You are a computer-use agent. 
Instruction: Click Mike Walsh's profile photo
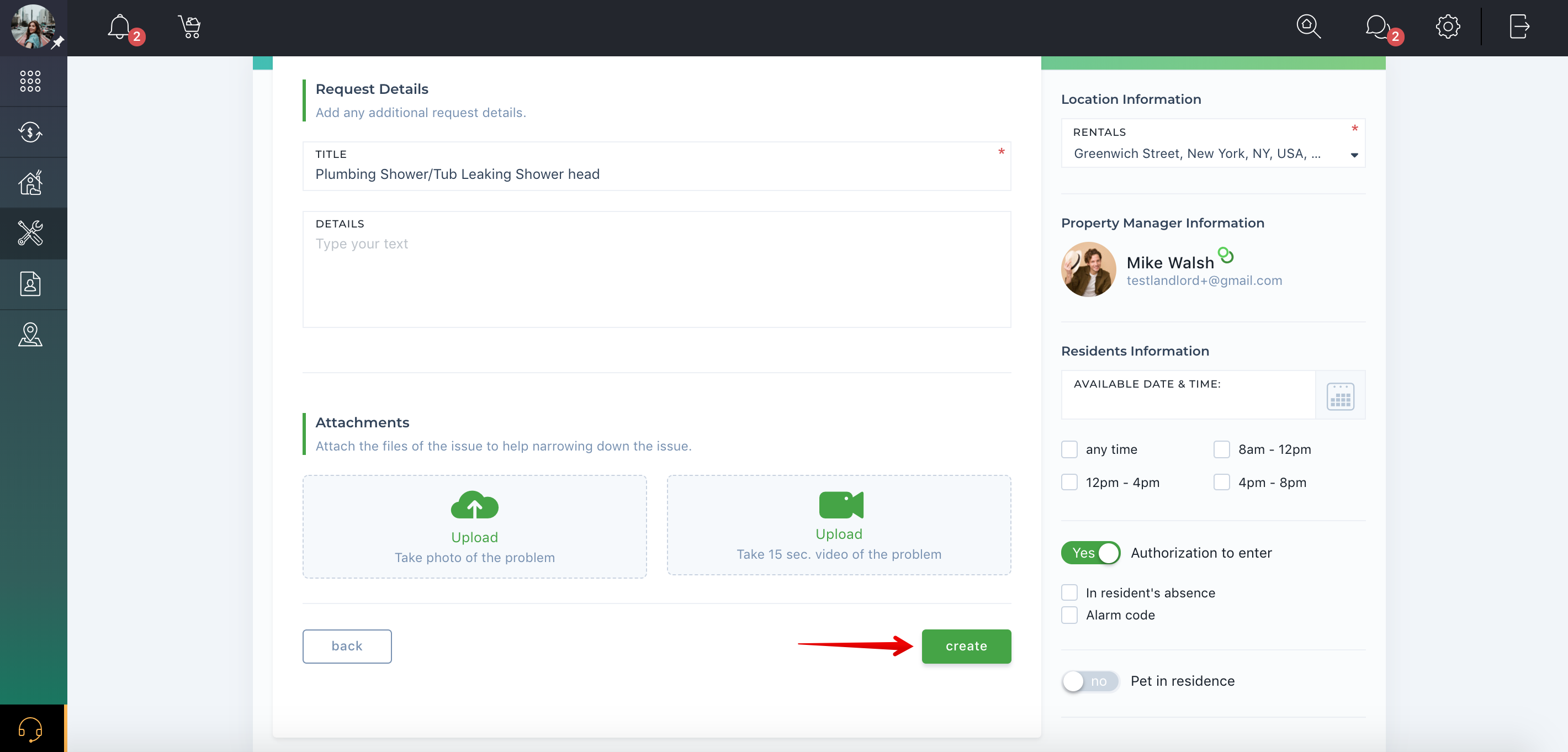tap(1088, 270)
